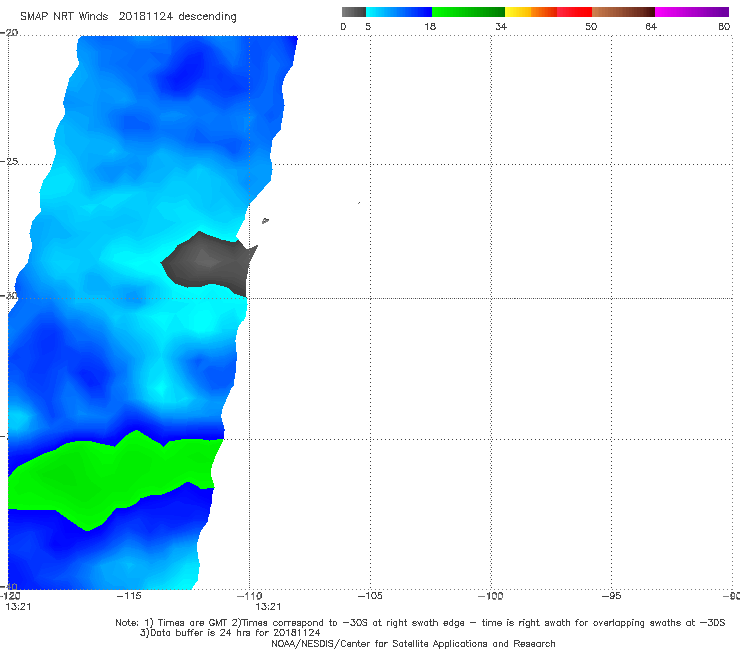The image size is (740, 650).
Task: Click the blue segment of the color bar
Action: pos(399,12)
